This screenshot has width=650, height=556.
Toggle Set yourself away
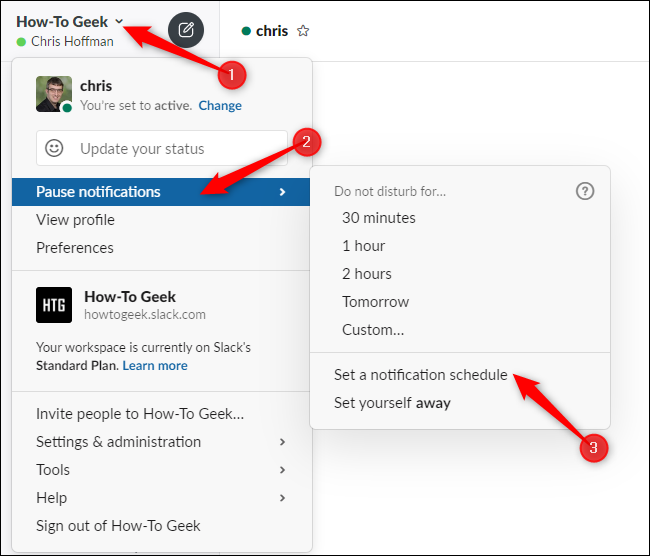click(x=392, y=403)
